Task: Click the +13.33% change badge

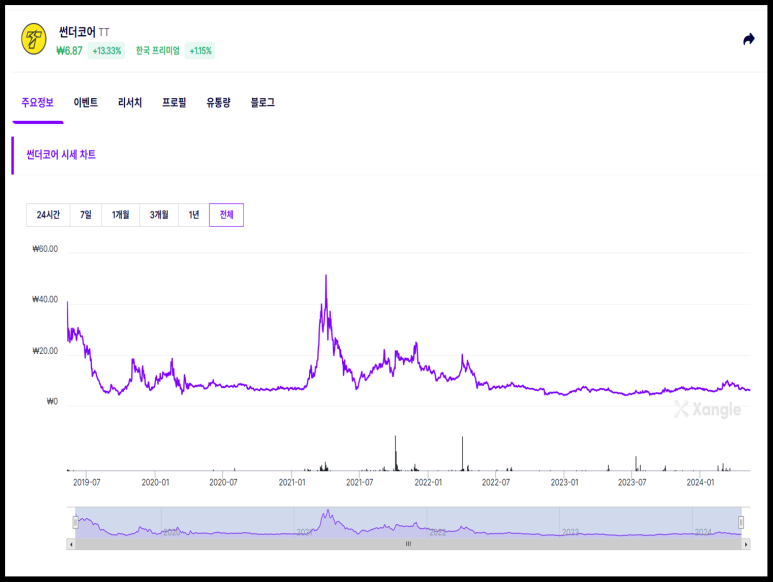Action: point(106,51)
